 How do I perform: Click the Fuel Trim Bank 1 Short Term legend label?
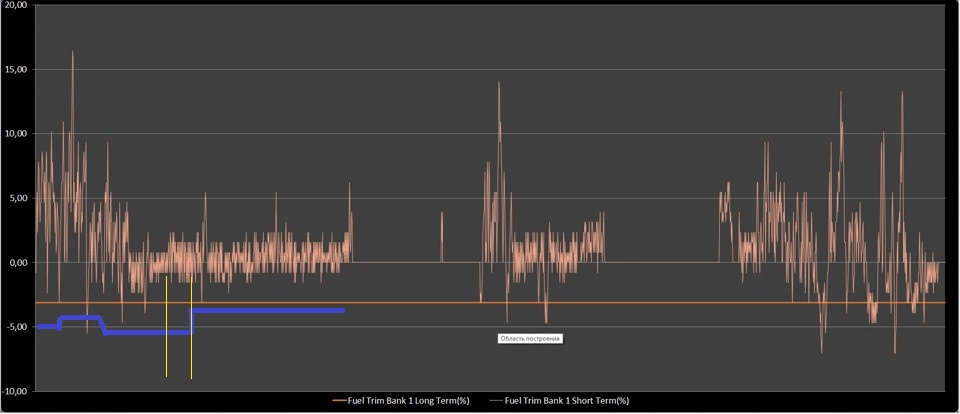point(567,401)
